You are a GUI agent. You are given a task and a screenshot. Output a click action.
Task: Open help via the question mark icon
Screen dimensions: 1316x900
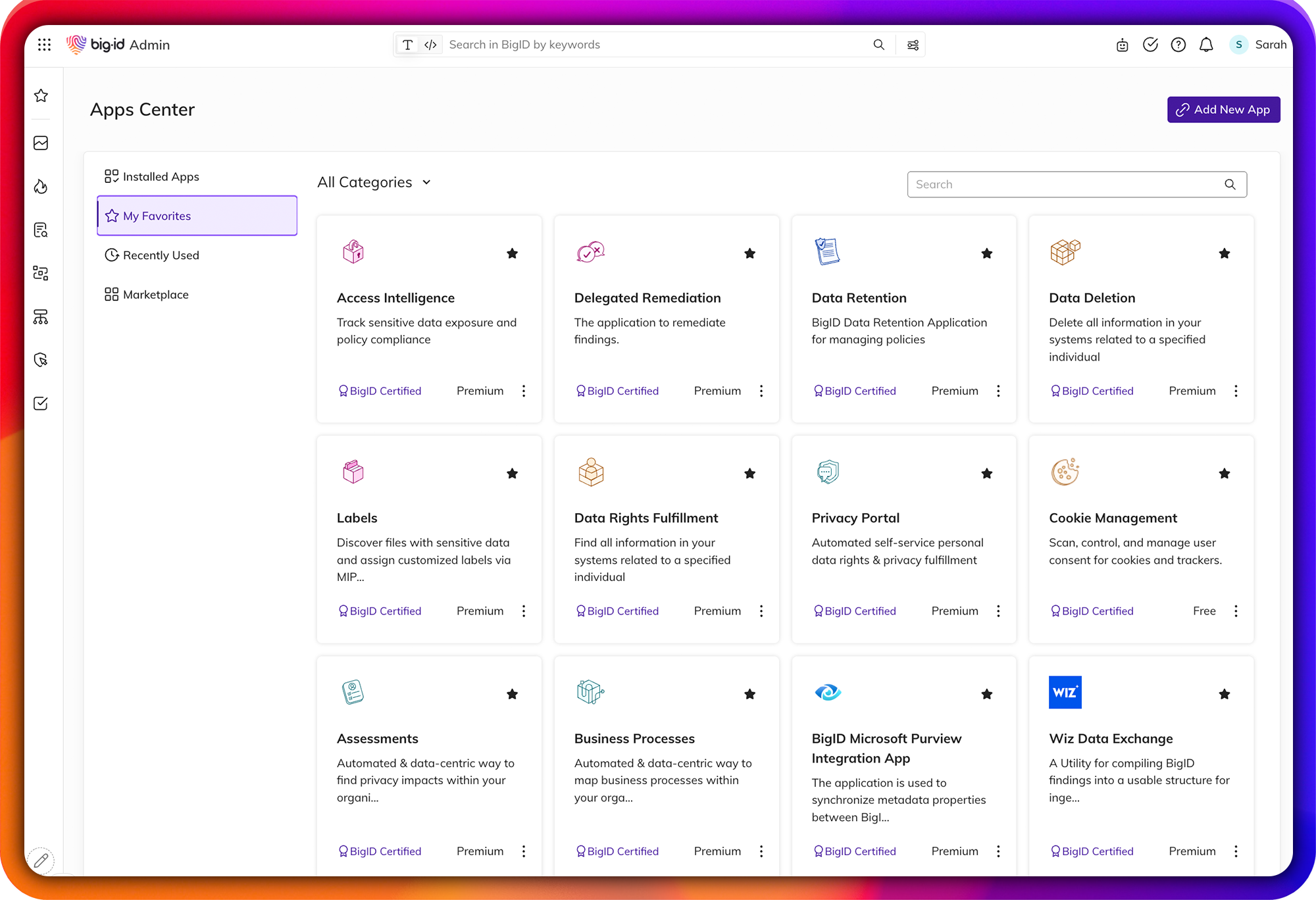tap(1178, 44)
